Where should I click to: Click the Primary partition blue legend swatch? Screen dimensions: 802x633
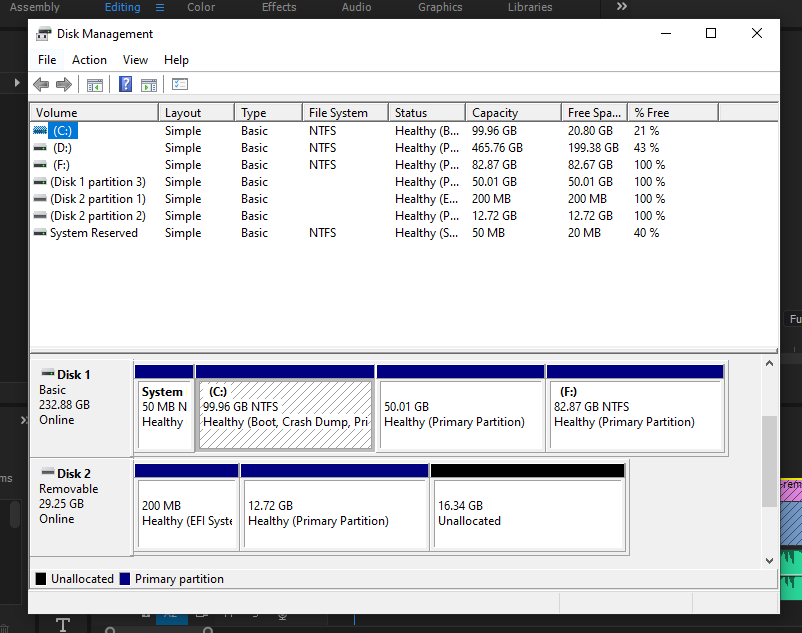click(x=125, y=579)
